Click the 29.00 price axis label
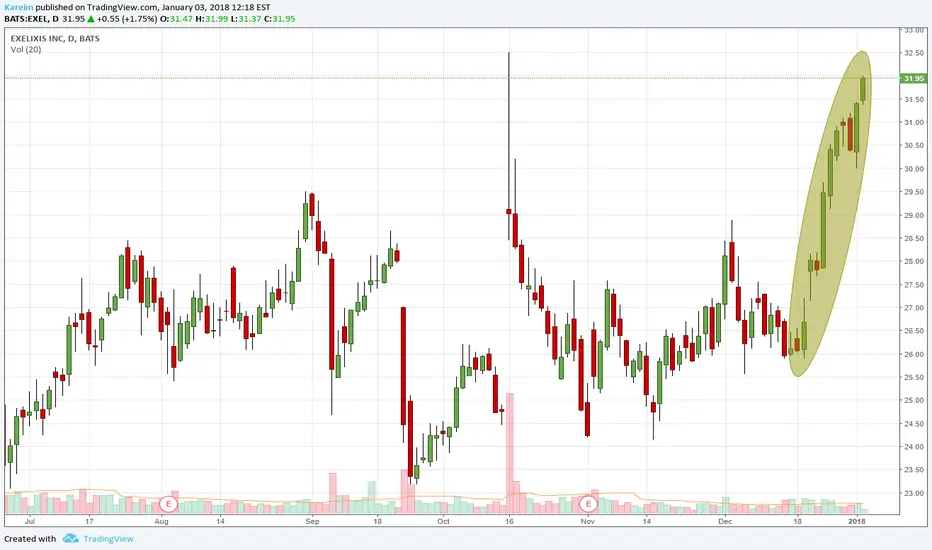Image resolution: width=932 pixels, height=550 pixels. (x=914, y=215)
